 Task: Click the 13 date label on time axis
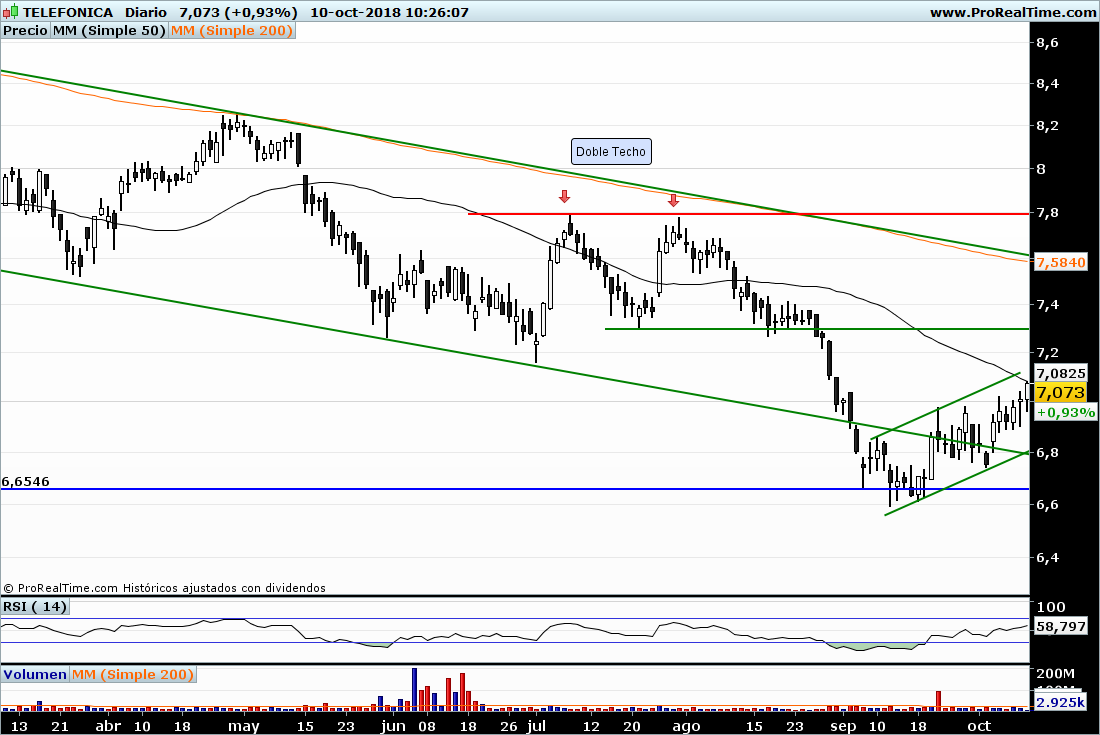pyautogui.click(x=19, y=726)
